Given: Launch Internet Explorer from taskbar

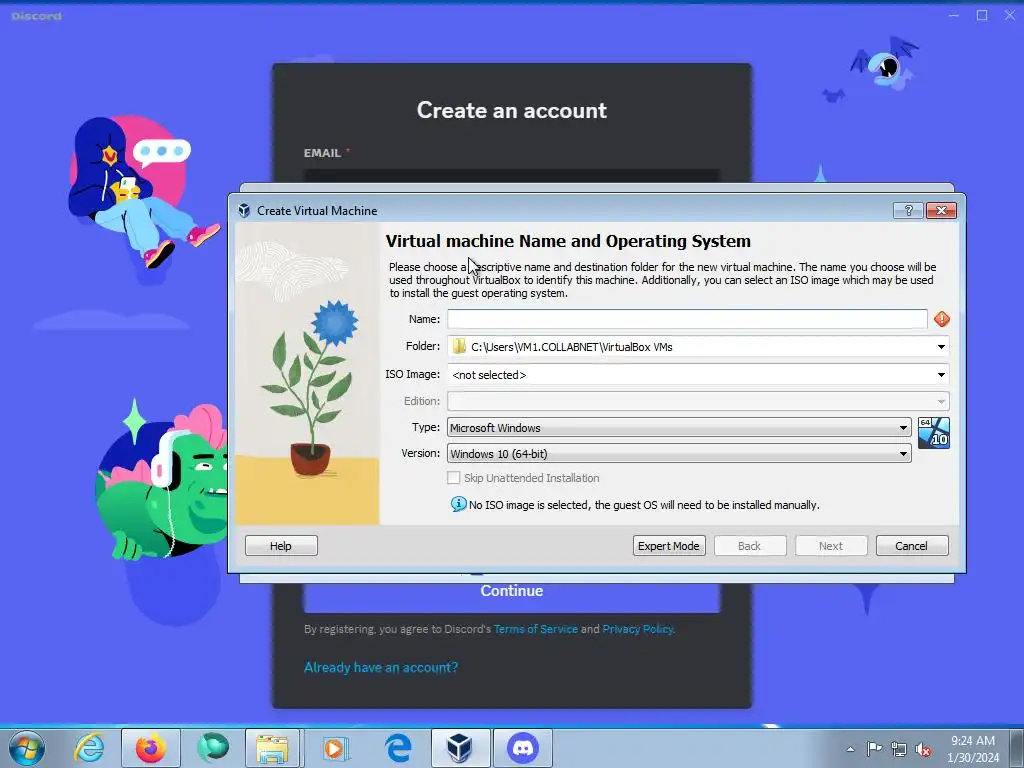Looking at the screenshot, I should click(x=89, y=748).
